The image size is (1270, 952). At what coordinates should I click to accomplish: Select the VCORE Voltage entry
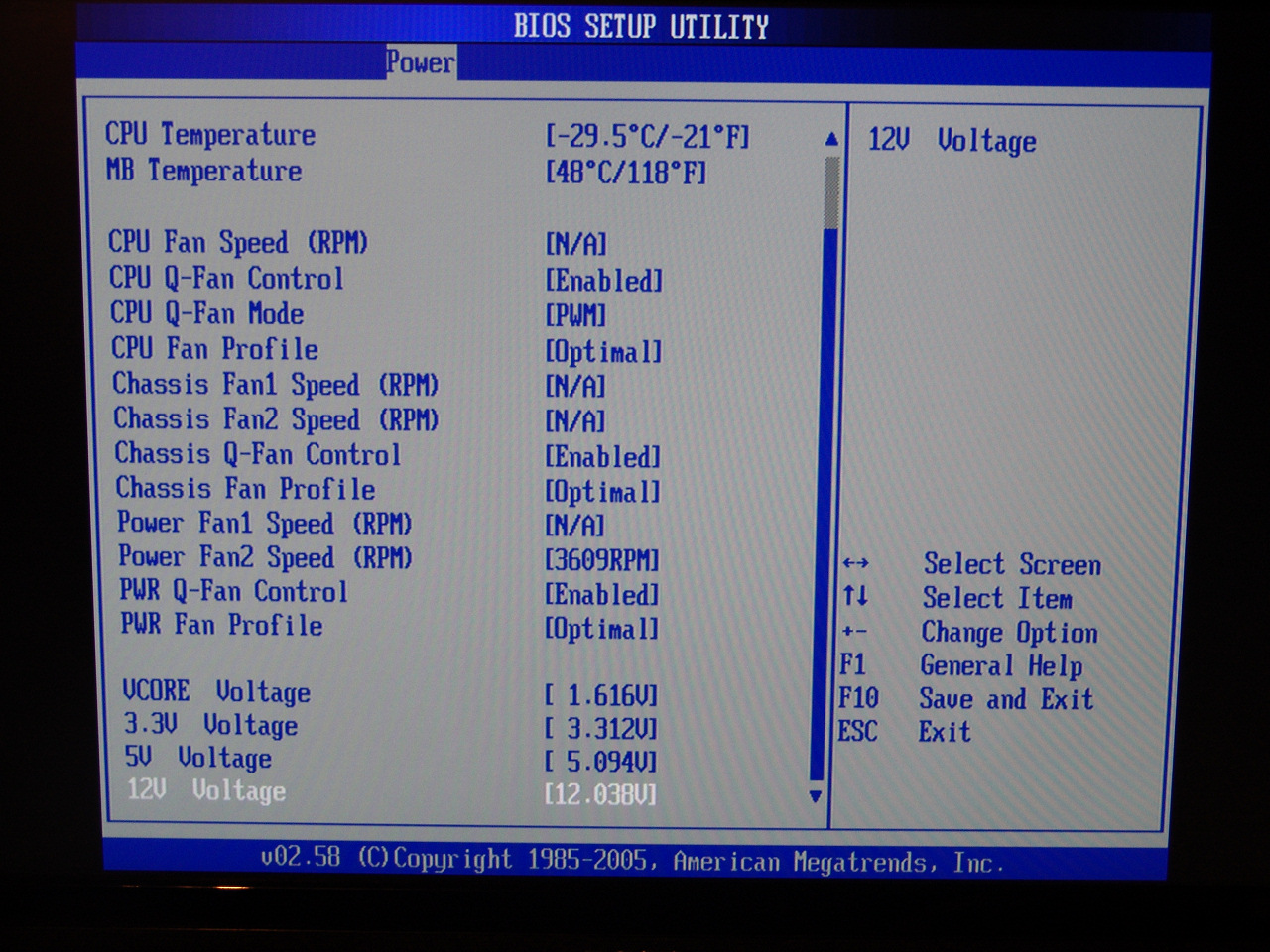216,691
